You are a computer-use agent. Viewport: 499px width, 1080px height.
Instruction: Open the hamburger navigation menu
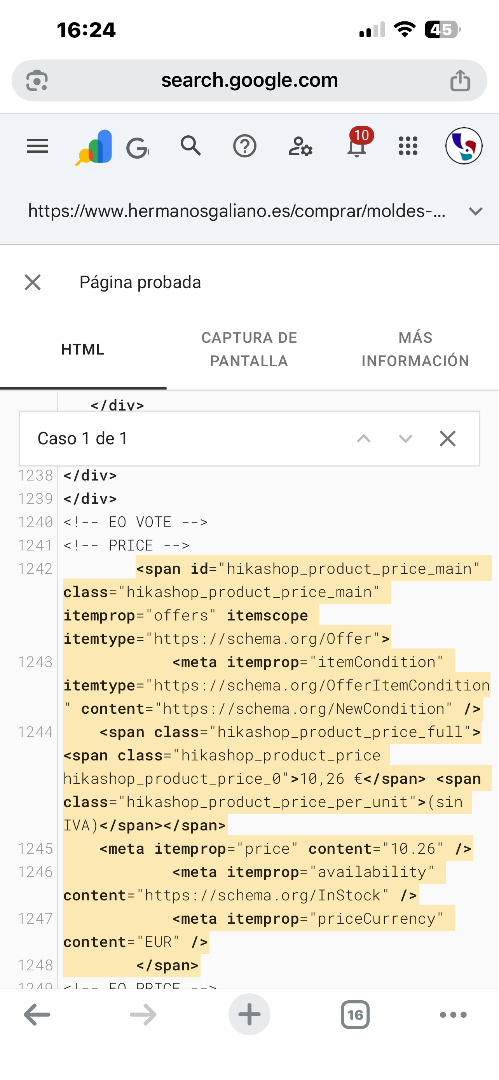tap(37, 146)
